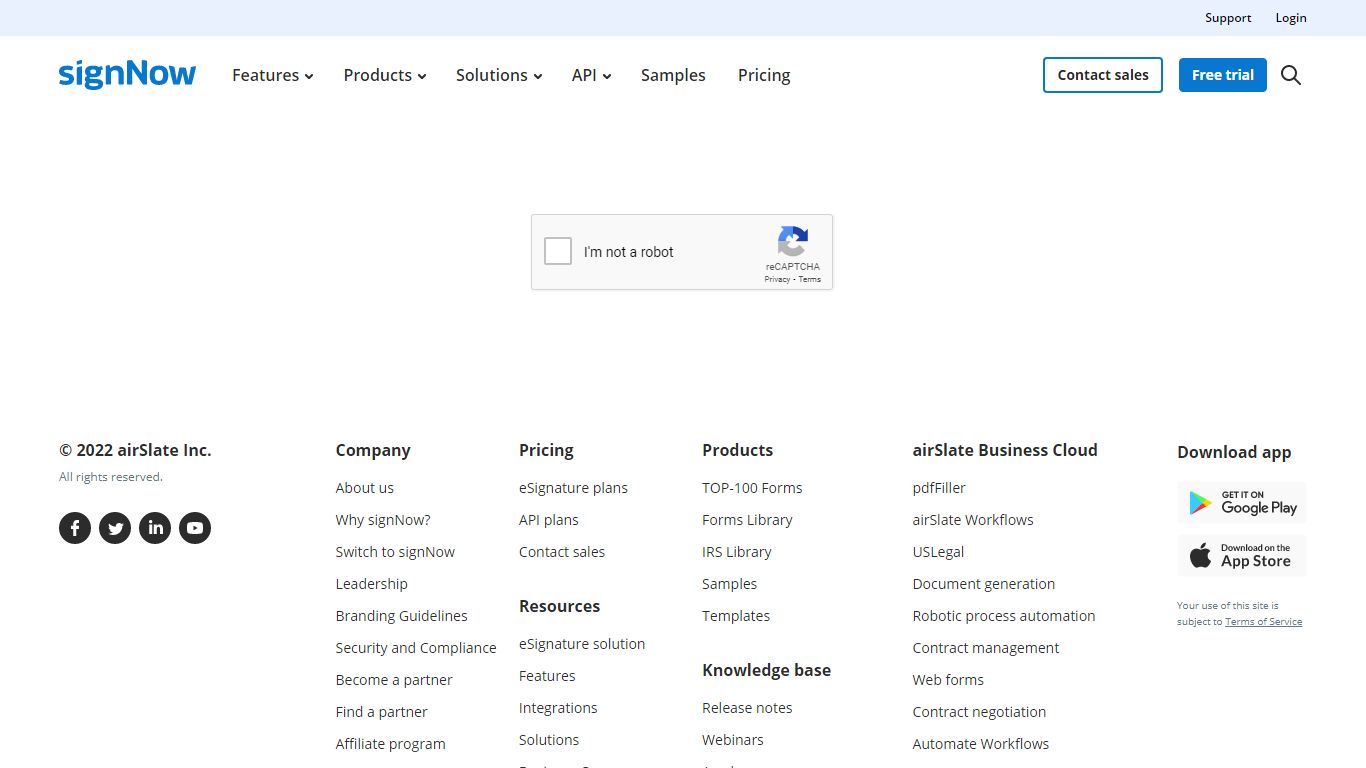This screenshot has height=768, width=1366.
Task: Visit the Facebook social icon
Action: pyautogui.click(x=75, y=528)
